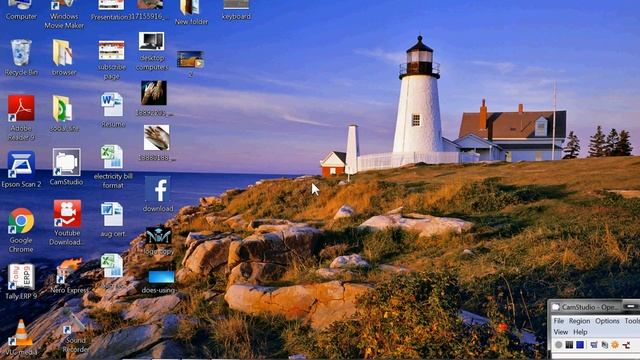Screen dimensions: 640x360
Task: Launch VLC media player shortcut
Action: coord(21,338)
